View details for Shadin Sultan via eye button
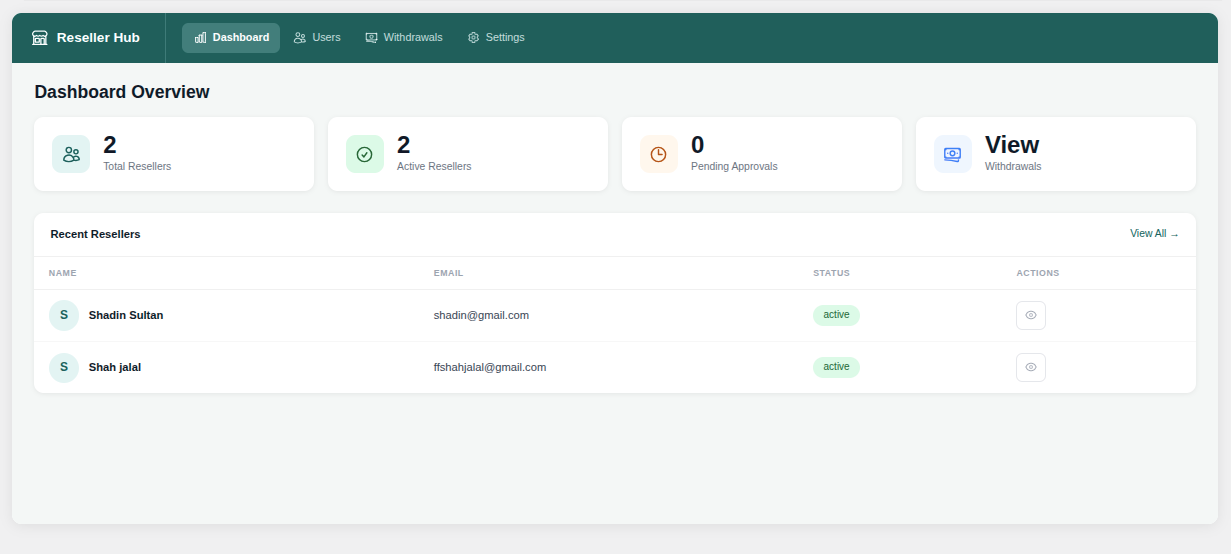The width and height of the screenshot is (1231, 554). pos(1031,315)
